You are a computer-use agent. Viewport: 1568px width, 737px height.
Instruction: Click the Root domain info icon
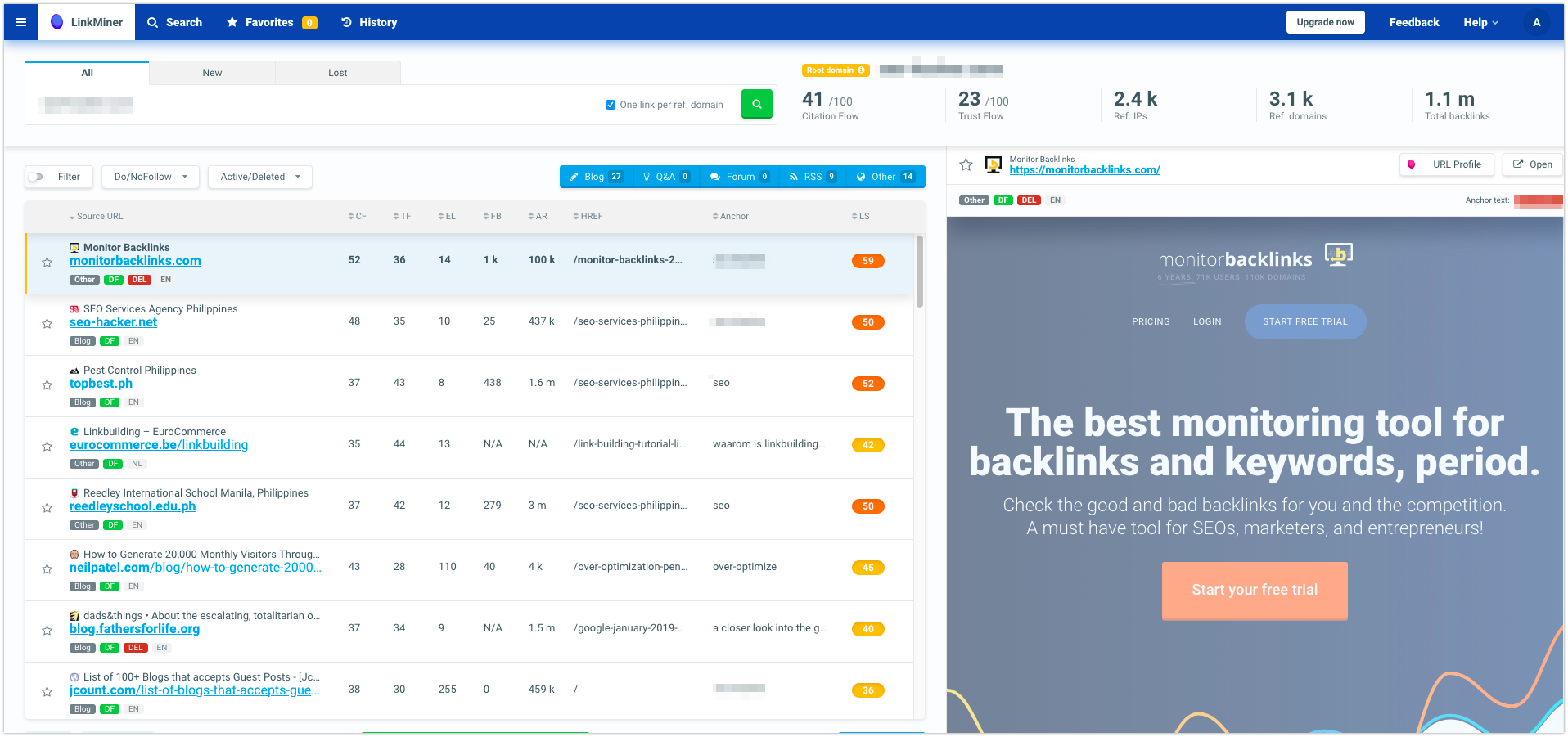click(860, 70)
